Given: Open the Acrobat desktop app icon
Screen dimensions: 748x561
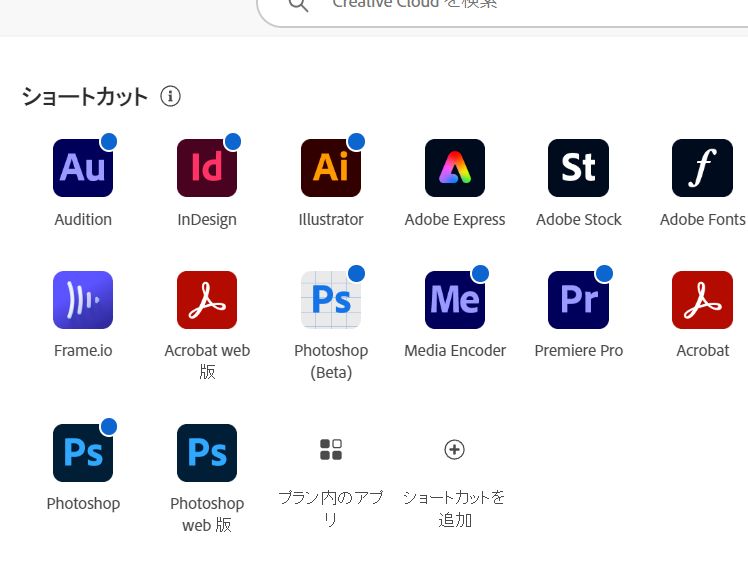Looking at the screenshot, I should [702, 300].
